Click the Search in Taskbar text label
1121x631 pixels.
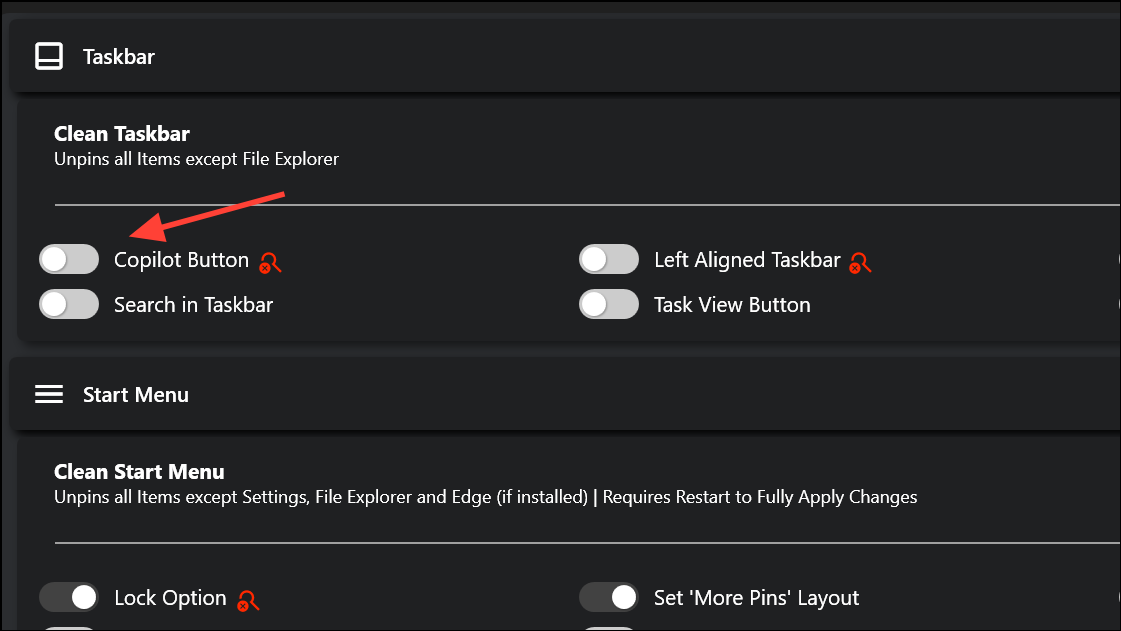point(194,305)
